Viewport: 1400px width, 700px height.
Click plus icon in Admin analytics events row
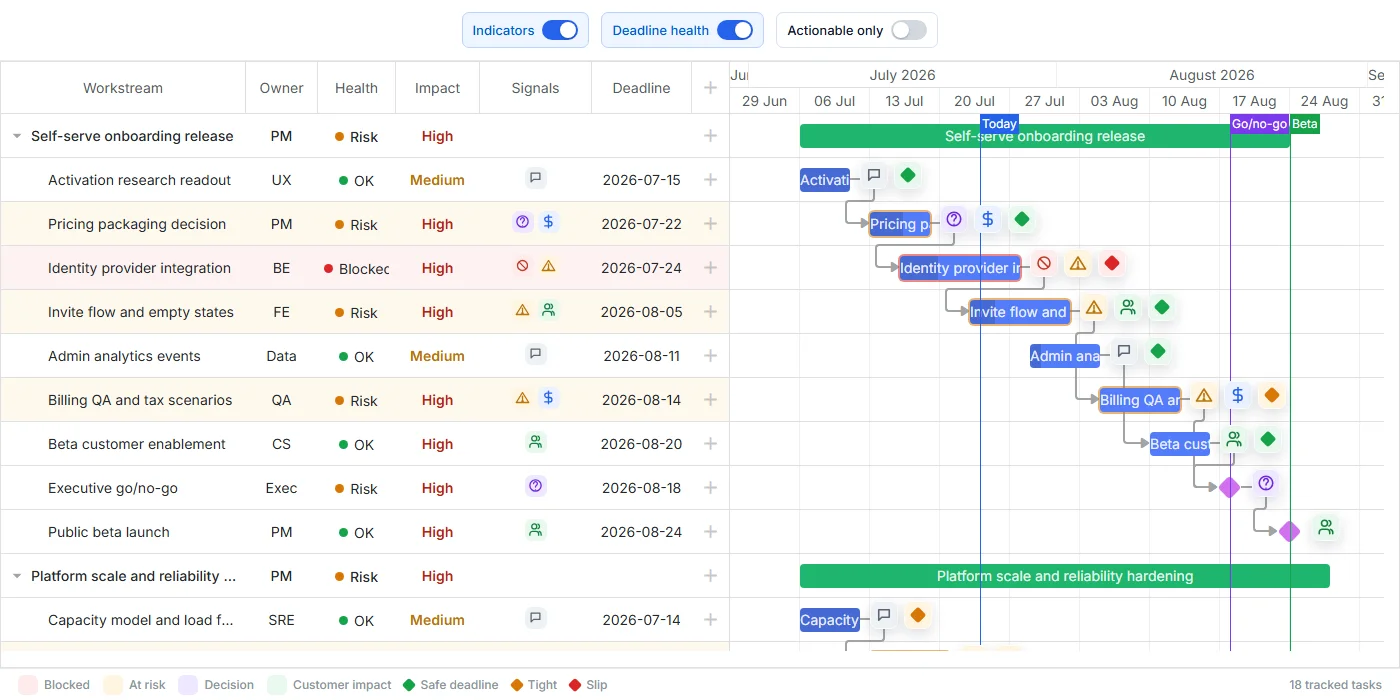(x=710, y=356)
